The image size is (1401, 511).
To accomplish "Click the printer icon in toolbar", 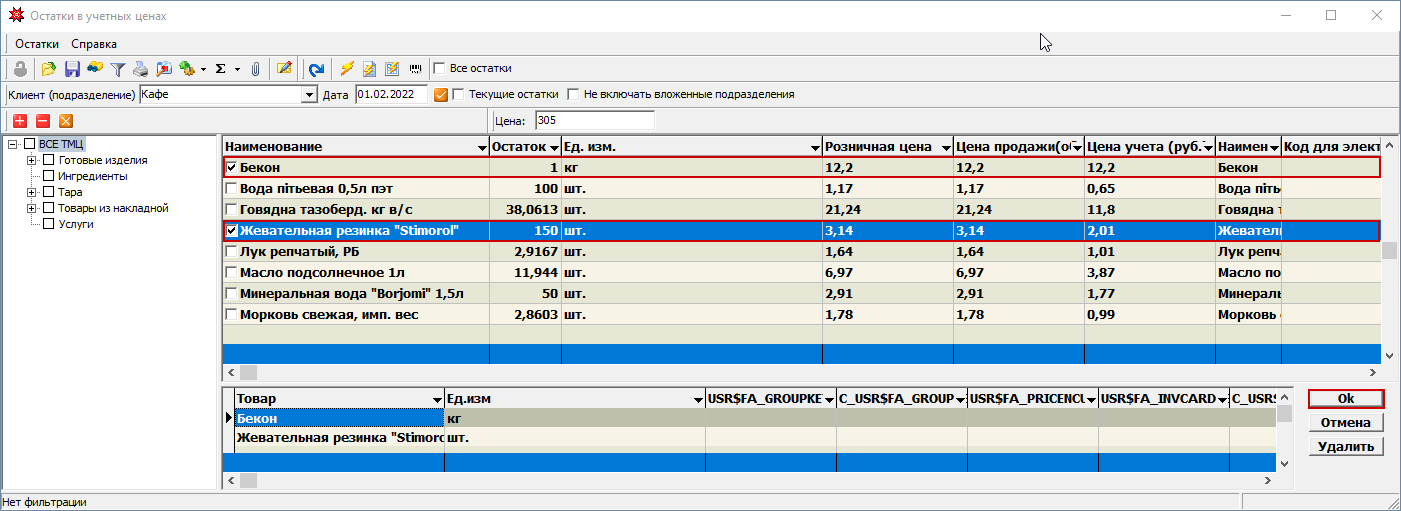I will point(140,69).
